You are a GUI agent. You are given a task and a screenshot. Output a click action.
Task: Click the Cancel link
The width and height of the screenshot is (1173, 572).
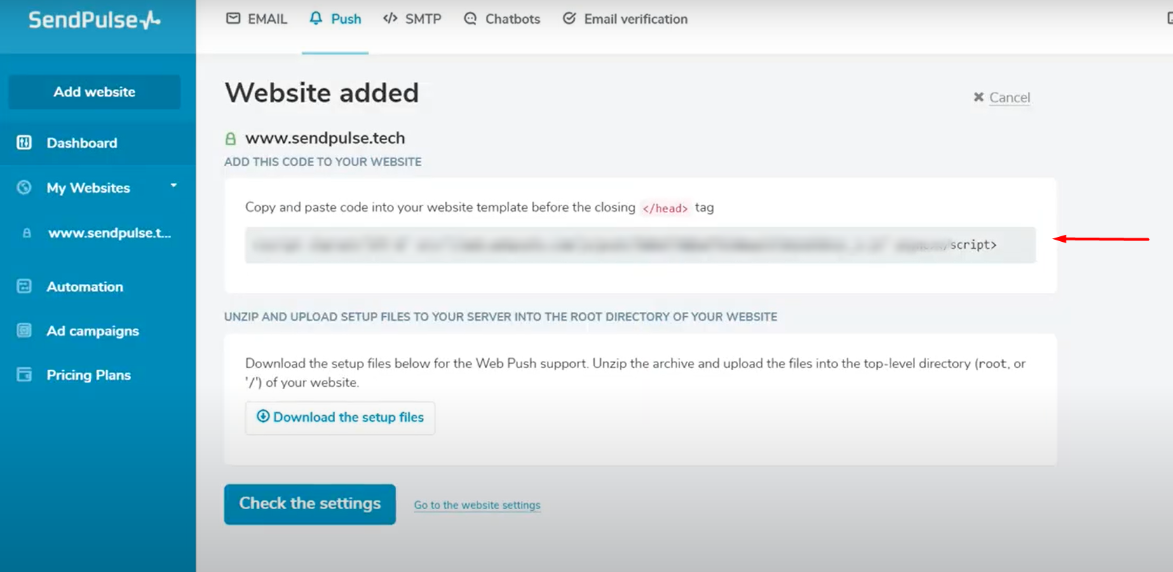pyautogui.click(x=1010, y=97)
